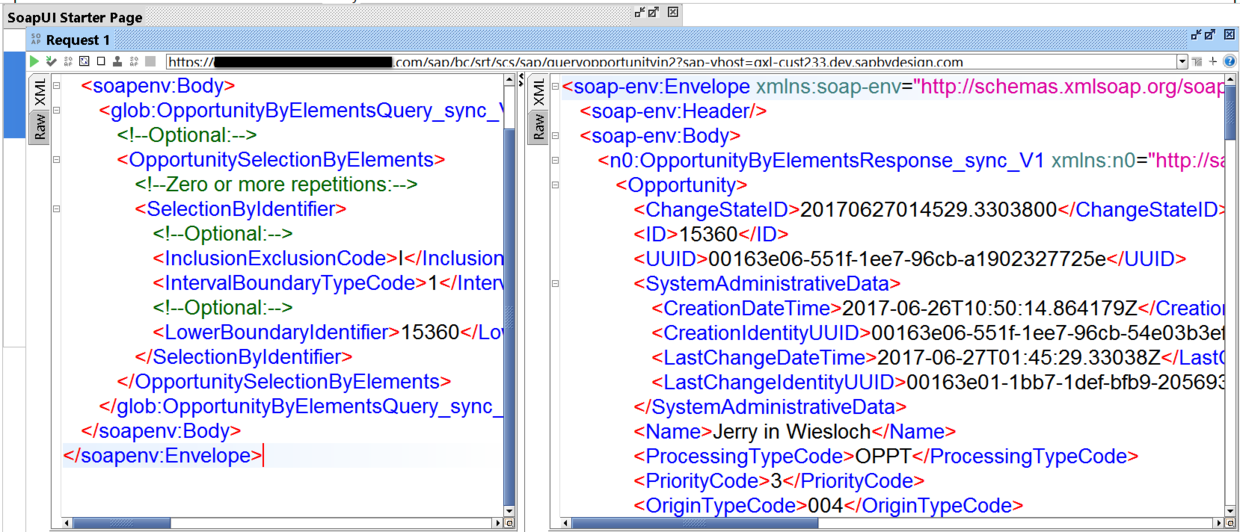
Task: Click PriorityCode 3 line in response
Action: pos(780,480)
